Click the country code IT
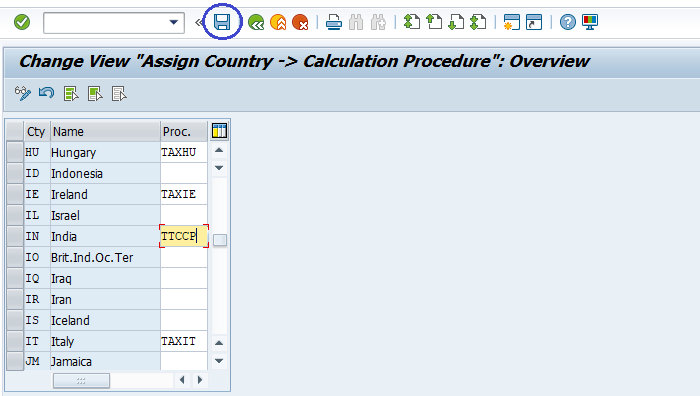 click(32, 341)
